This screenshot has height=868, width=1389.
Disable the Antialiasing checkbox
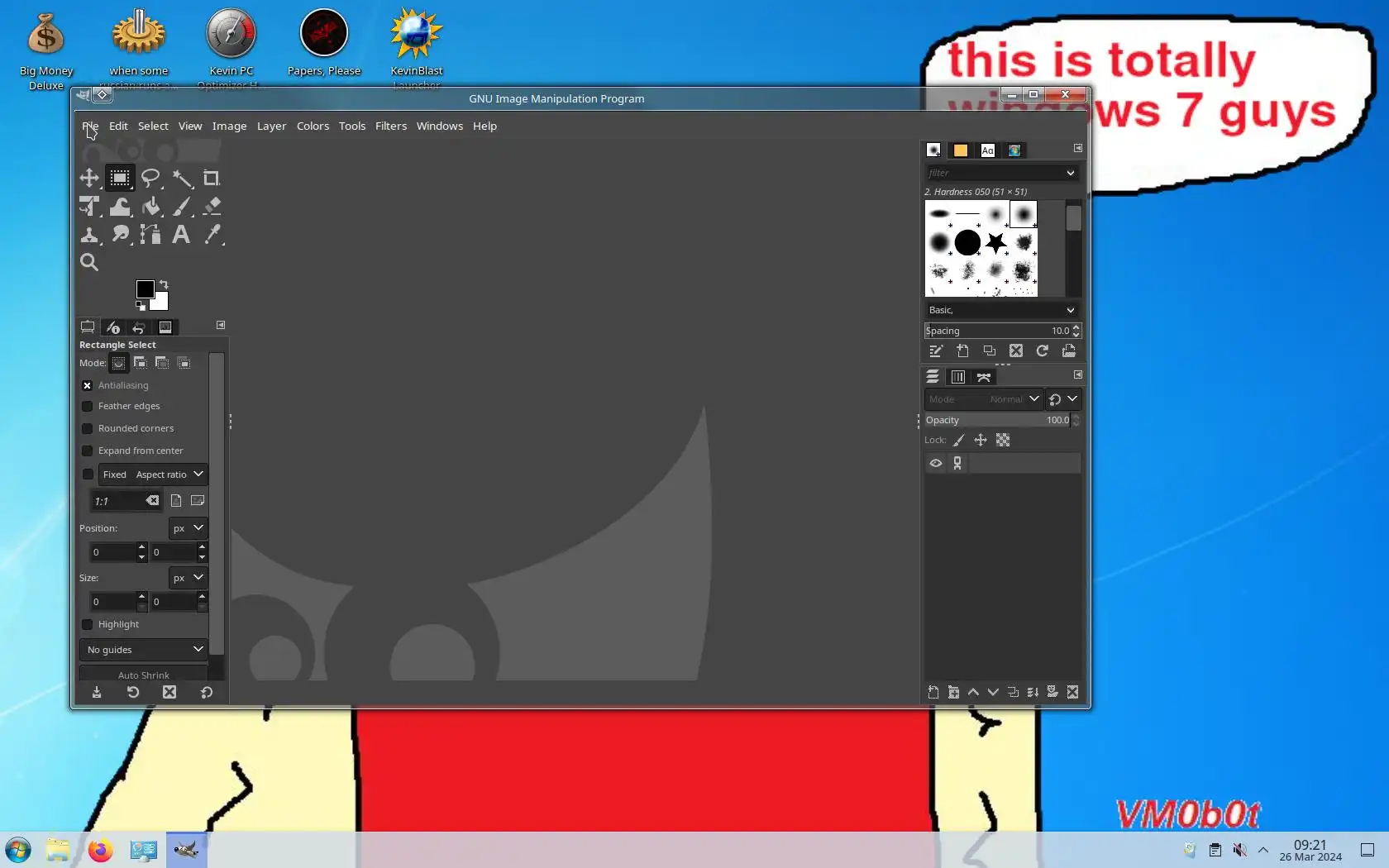click(x=88, y=385)
